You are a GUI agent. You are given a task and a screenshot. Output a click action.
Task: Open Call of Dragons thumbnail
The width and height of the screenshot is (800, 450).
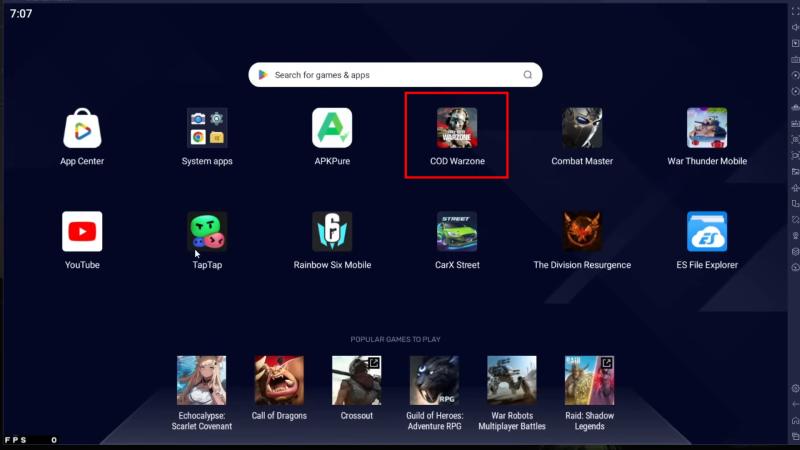click(x=279, y=381)
